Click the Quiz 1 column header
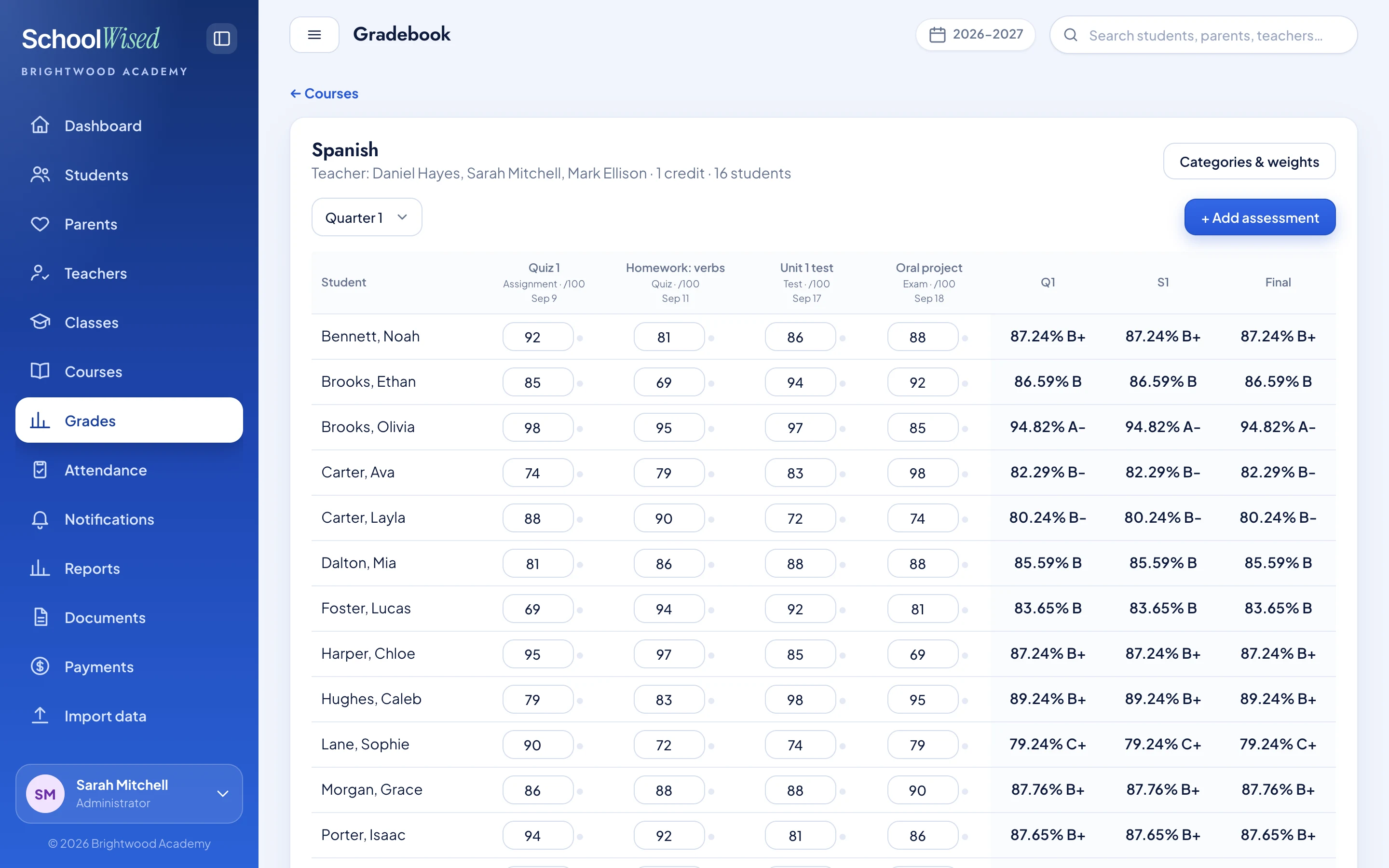Viewport: 1389px width, 868px height. point(544,282)
